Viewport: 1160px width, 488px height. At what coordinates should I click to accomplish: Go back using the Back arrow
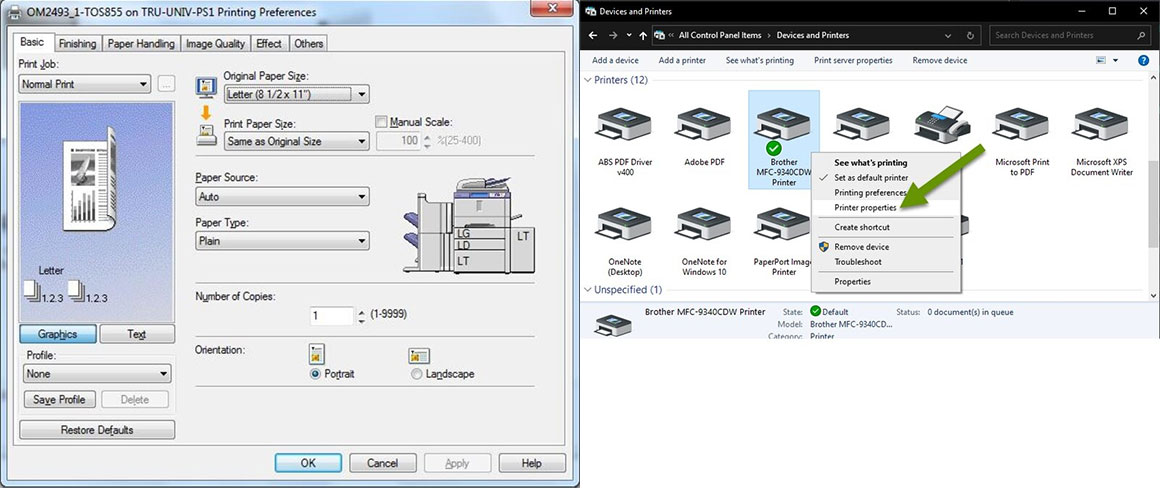[594, 35]
